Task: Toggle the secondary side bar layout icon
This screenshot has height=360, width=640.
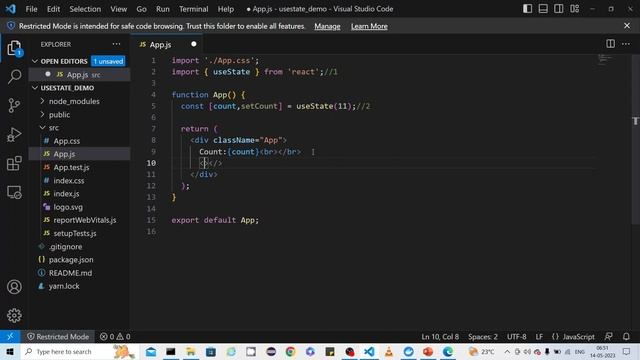Action: [x=559, y=9]
